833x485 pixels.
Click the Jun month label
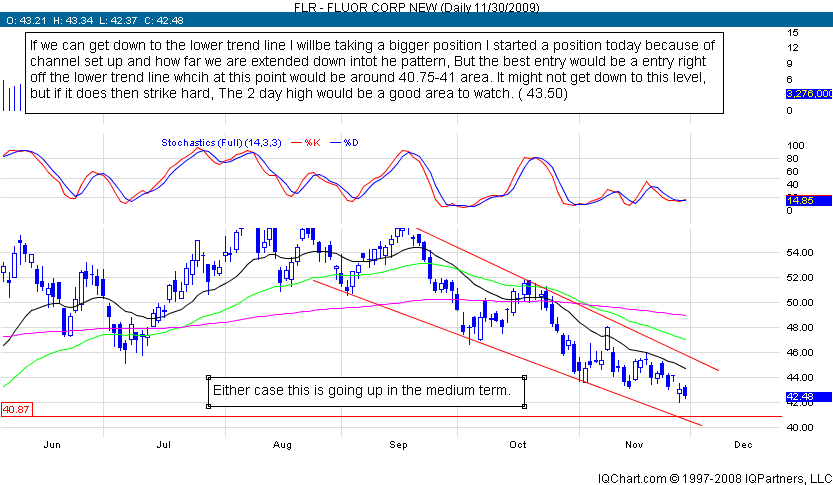pyautogui.click(x=52, y=445)
